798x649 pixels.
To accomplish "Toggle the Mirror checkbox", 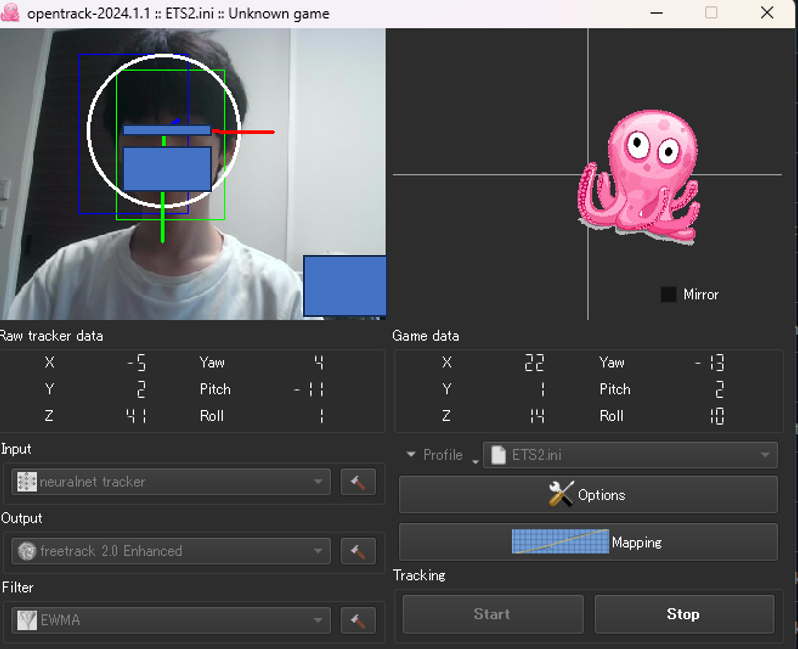I will click(669, 294).
